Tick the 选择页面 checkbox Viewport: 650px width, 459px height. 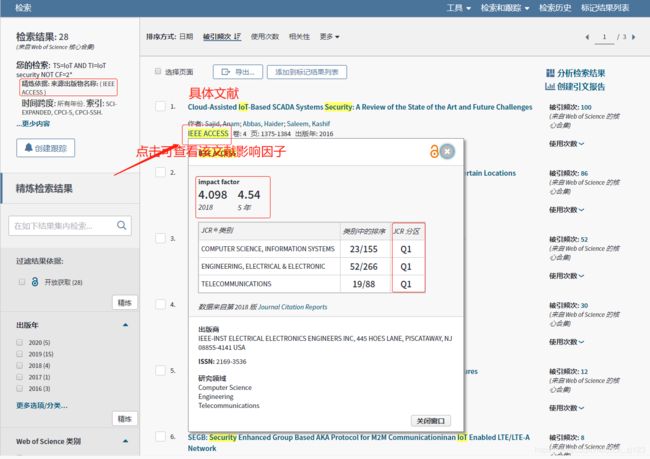pyautogui.click(x=158, y=71)
